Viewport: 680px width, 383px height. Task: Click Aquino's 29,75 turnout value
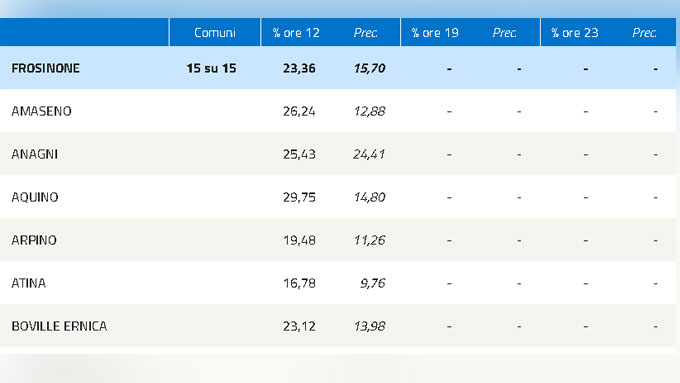point(299,197)
